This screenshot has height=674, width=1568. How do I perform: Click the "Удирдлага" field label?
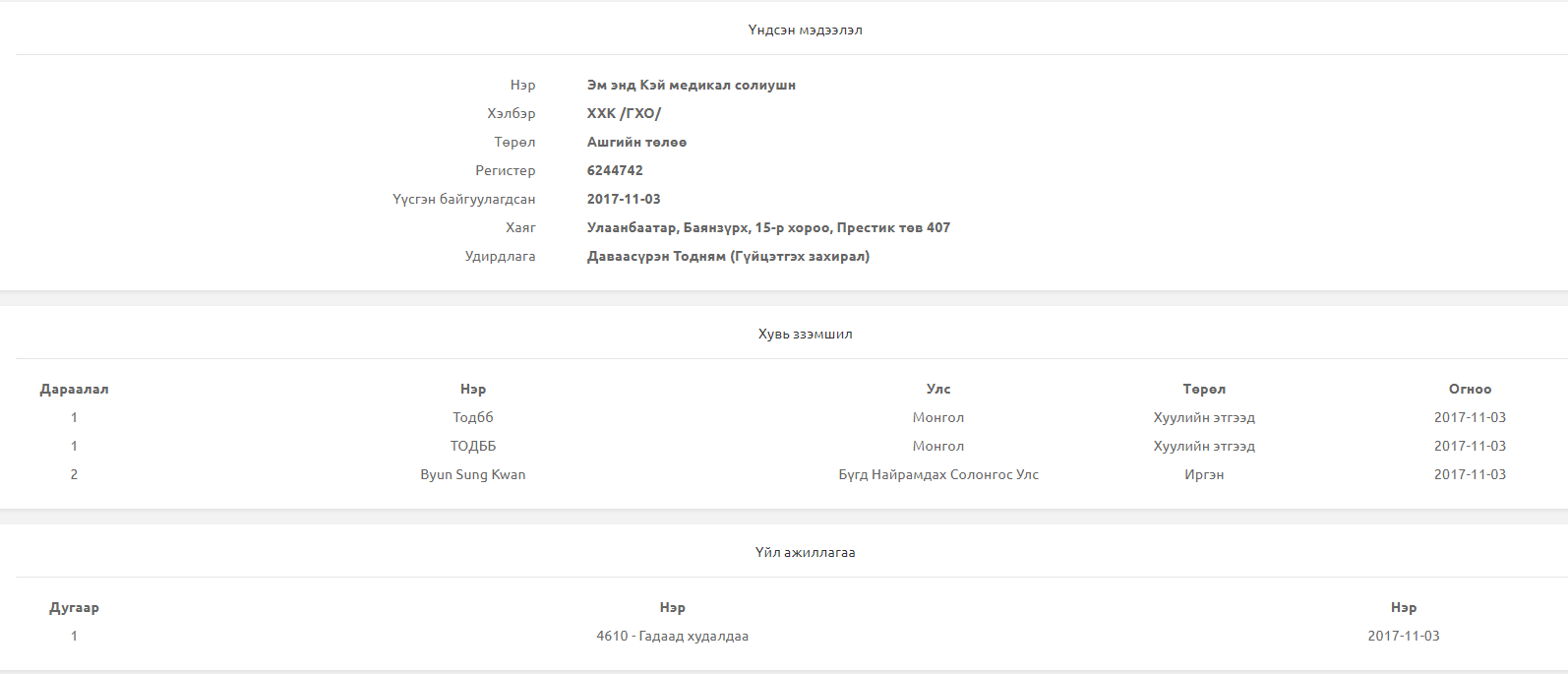[500, 256]
